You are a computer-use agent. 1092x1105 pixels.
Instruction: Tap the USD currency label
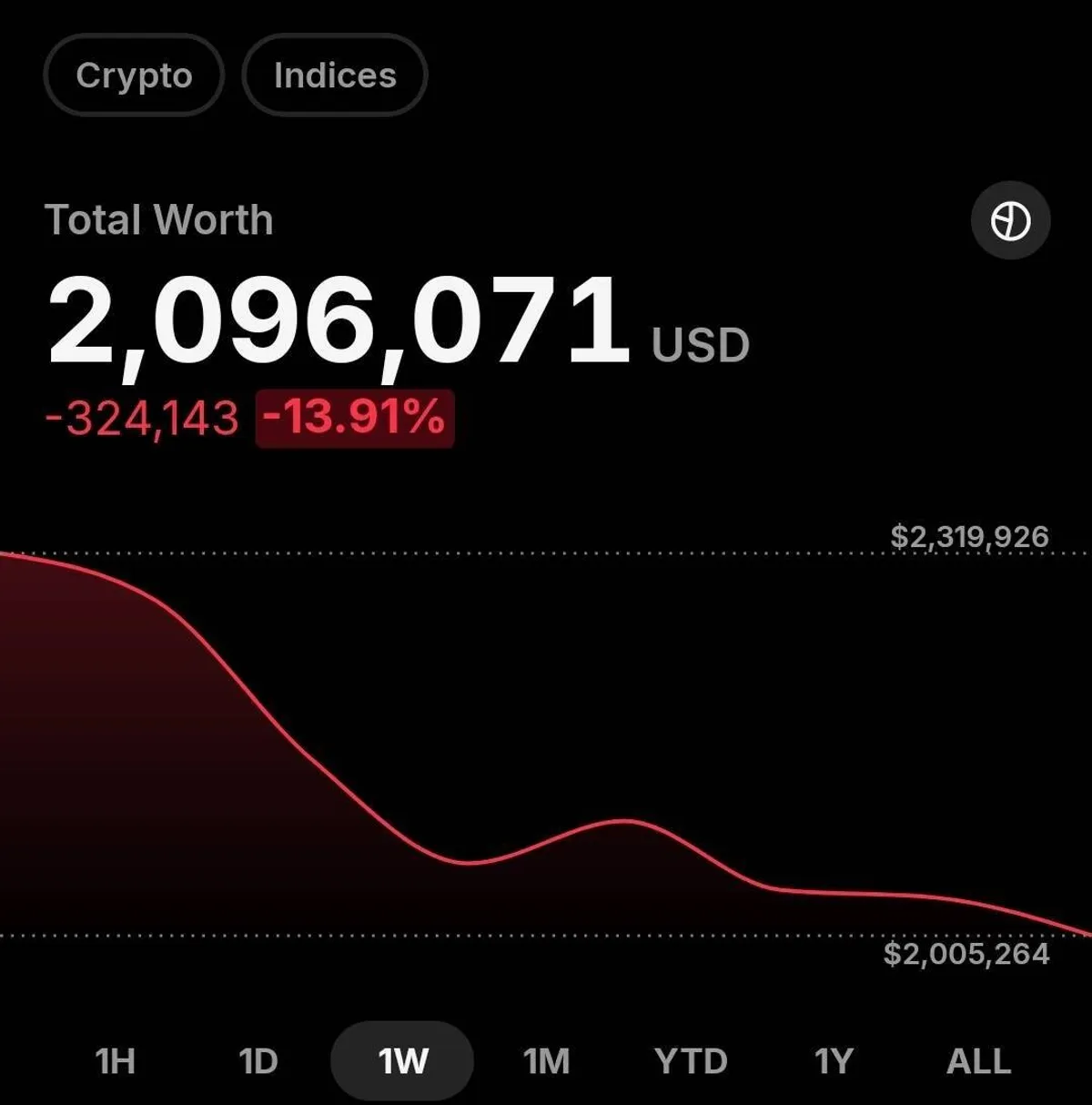700,346
